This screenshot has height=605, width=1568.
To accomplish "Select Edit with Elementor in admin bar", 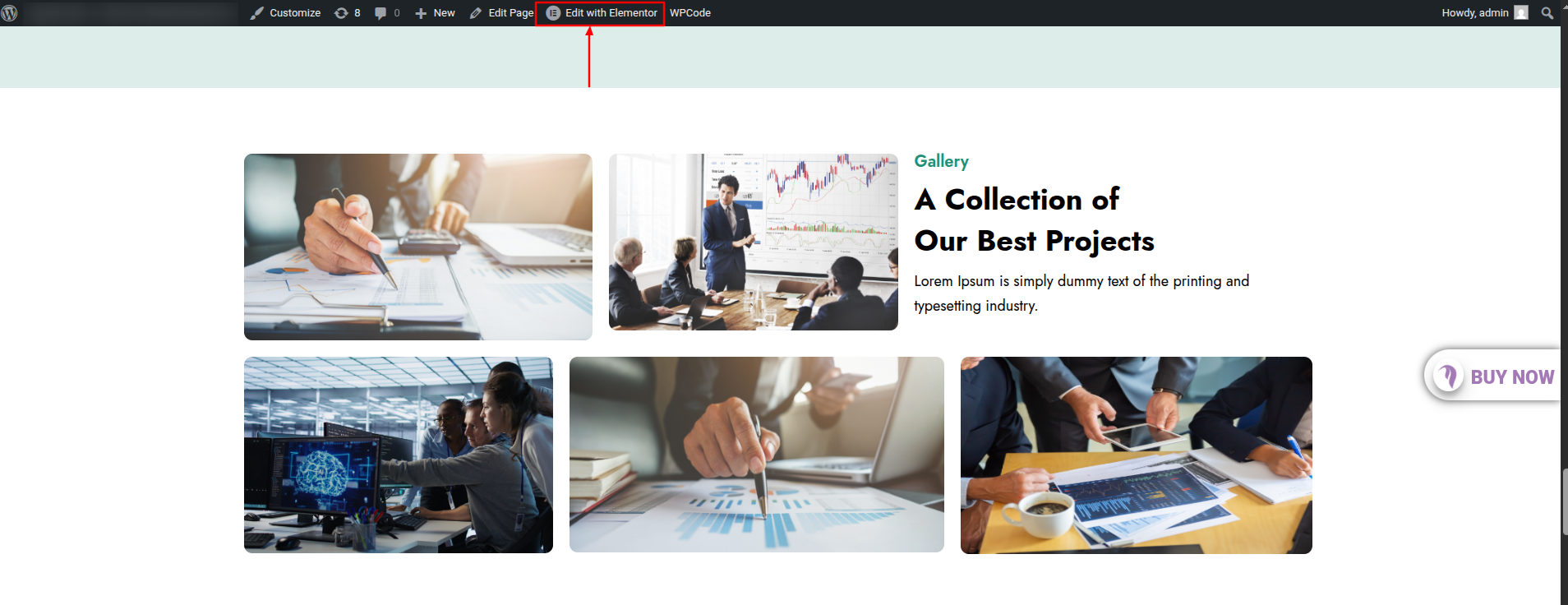I will 601,13.
